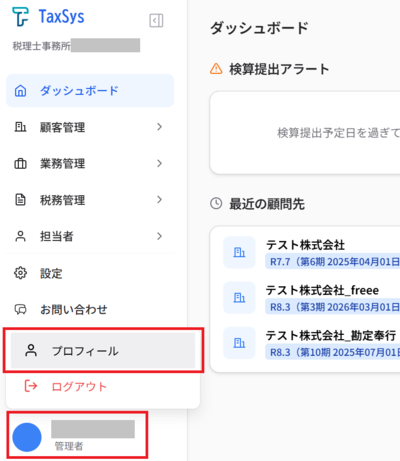Click the building icon beside 顧客管理
Screen dimensions: 400x461
point(20,127)
